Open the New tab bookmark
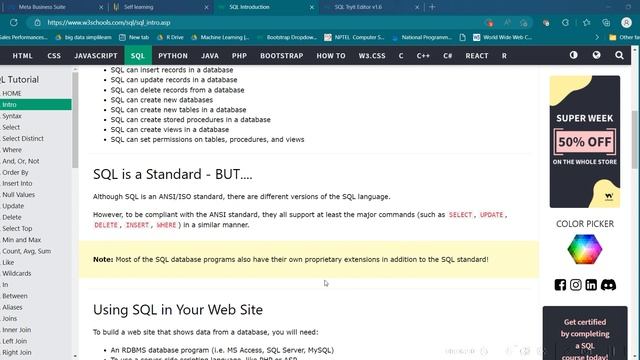This screenshot has width=640, height=360. point(134,37)
